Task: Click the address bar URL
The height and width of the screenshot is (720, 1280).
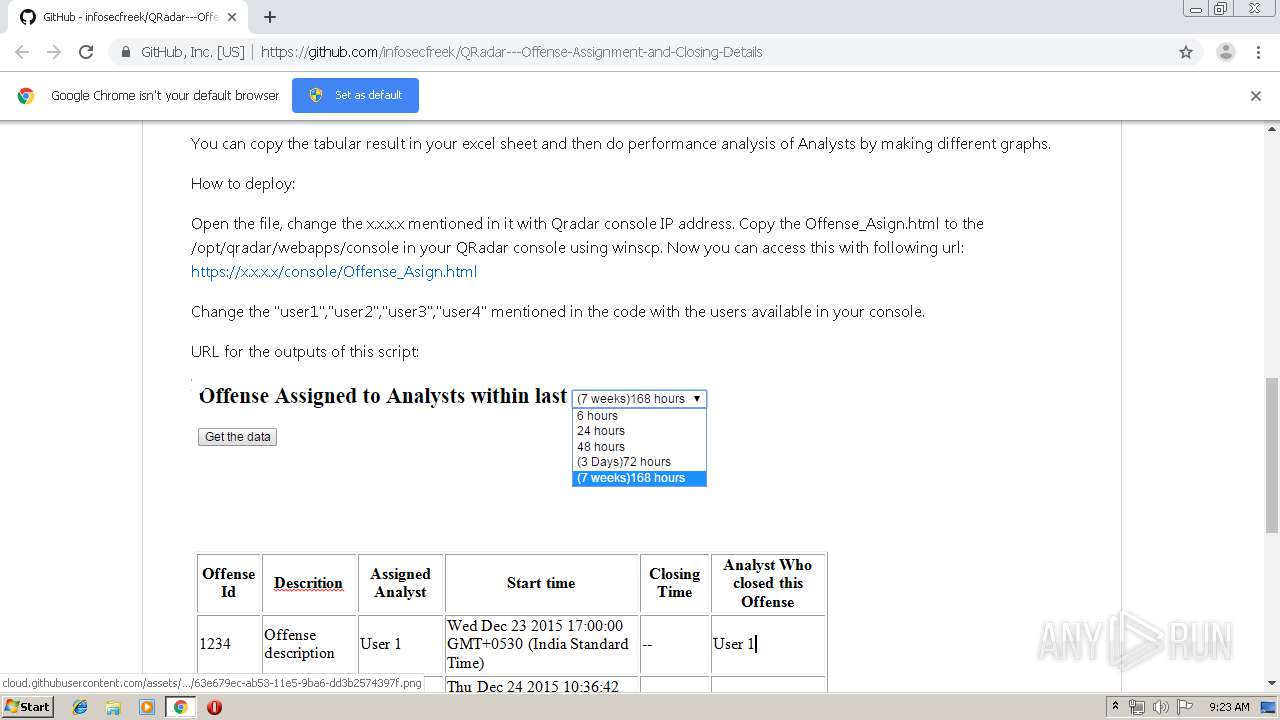Action: (511, 52)
